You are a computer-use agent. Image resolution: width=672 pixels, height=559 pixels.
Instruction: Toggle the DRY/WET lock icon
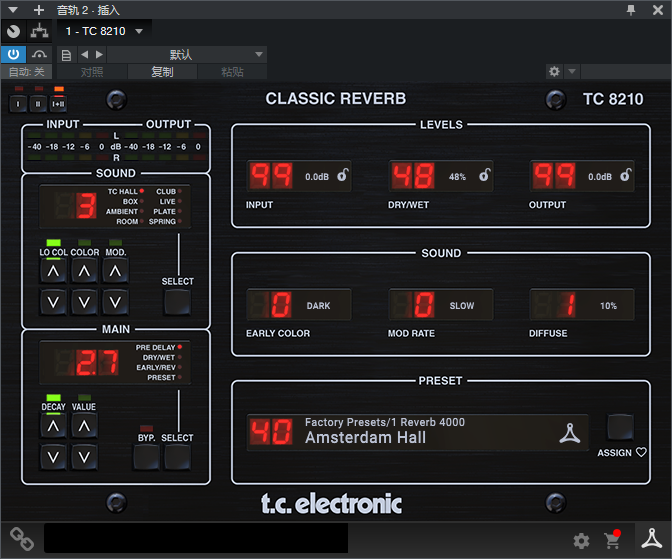(484, 175)
